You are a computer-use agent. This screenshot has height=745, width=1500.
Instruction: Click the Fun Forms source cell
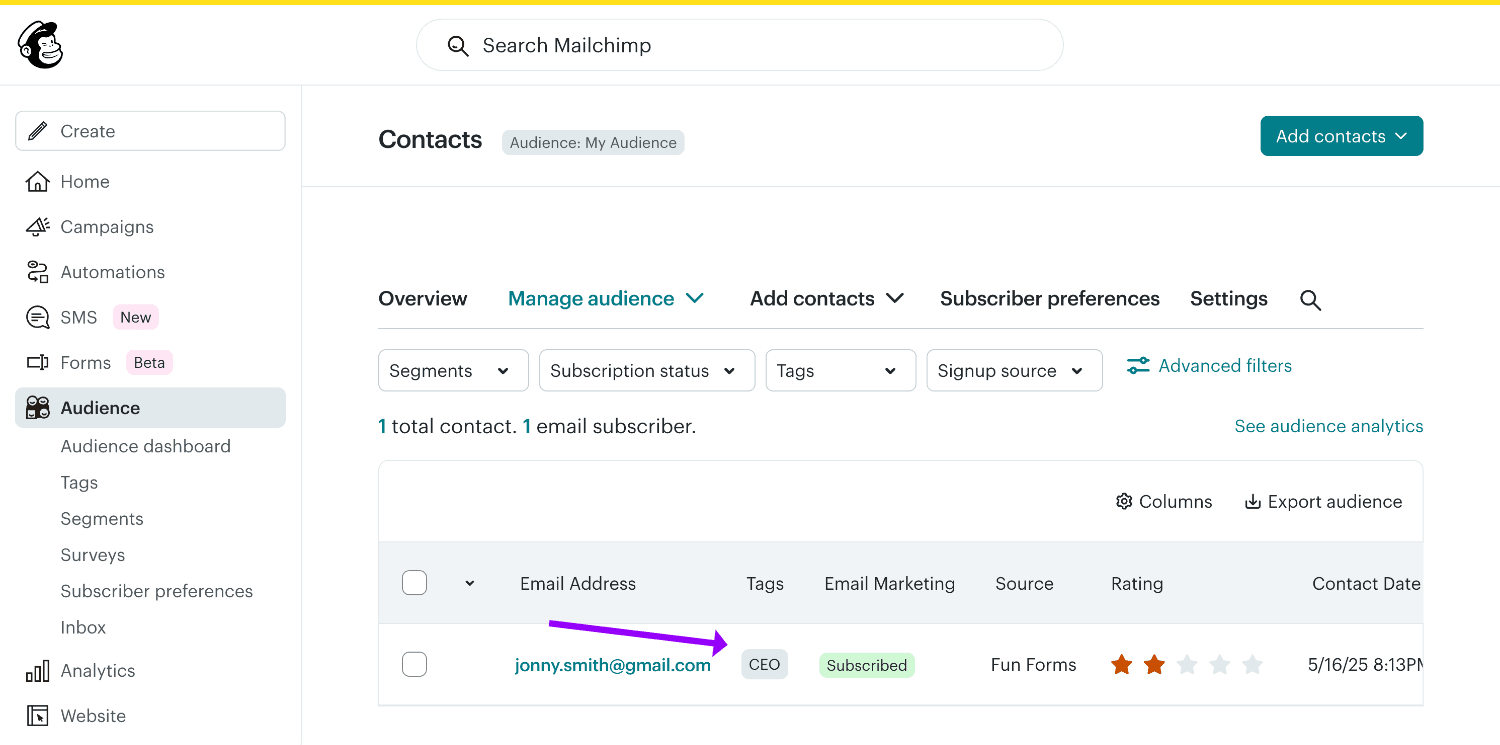(x=1034, y=665)
